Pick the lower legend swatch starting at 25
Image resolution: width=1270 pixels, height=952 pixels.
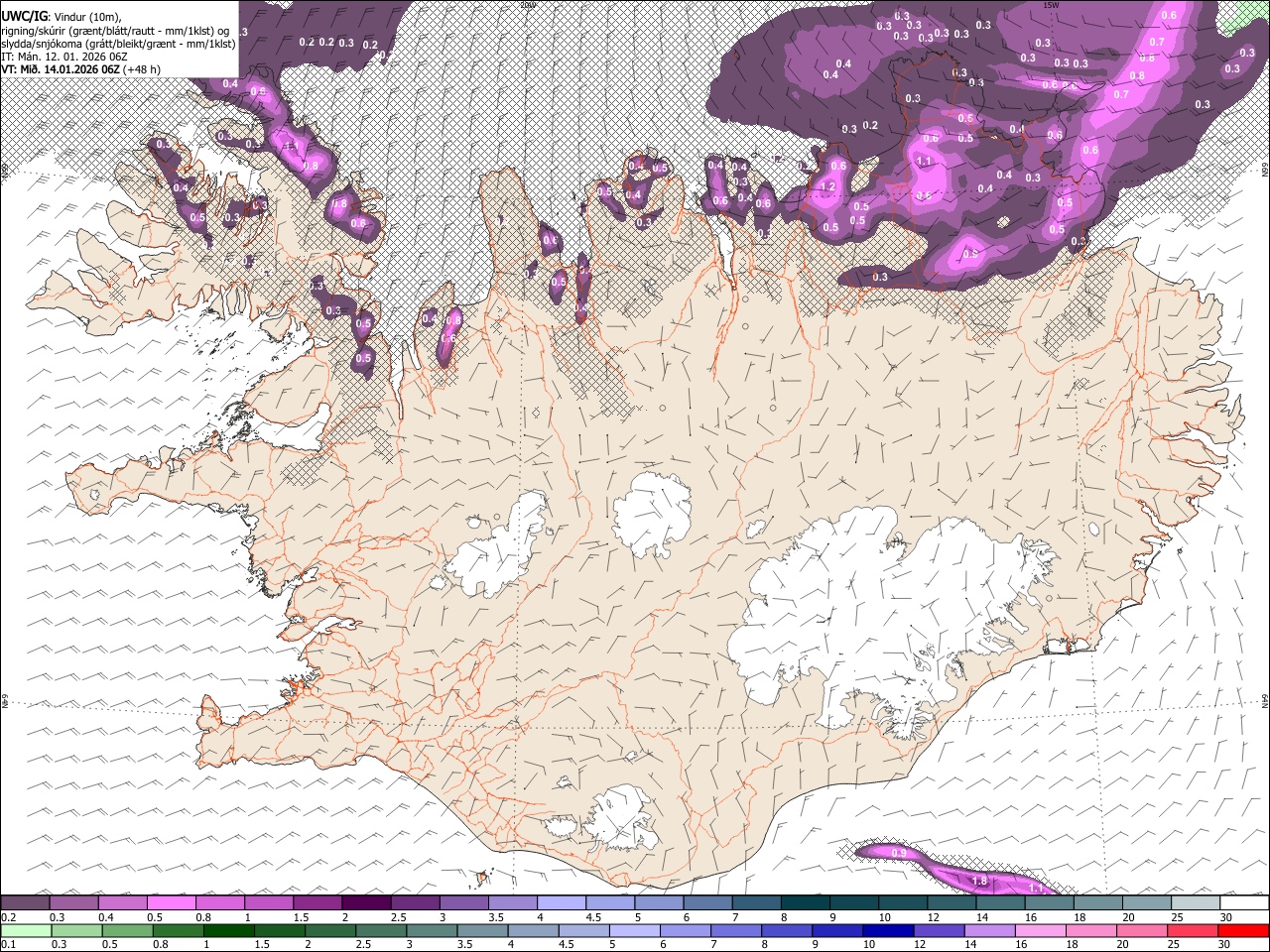[1191, 930]
